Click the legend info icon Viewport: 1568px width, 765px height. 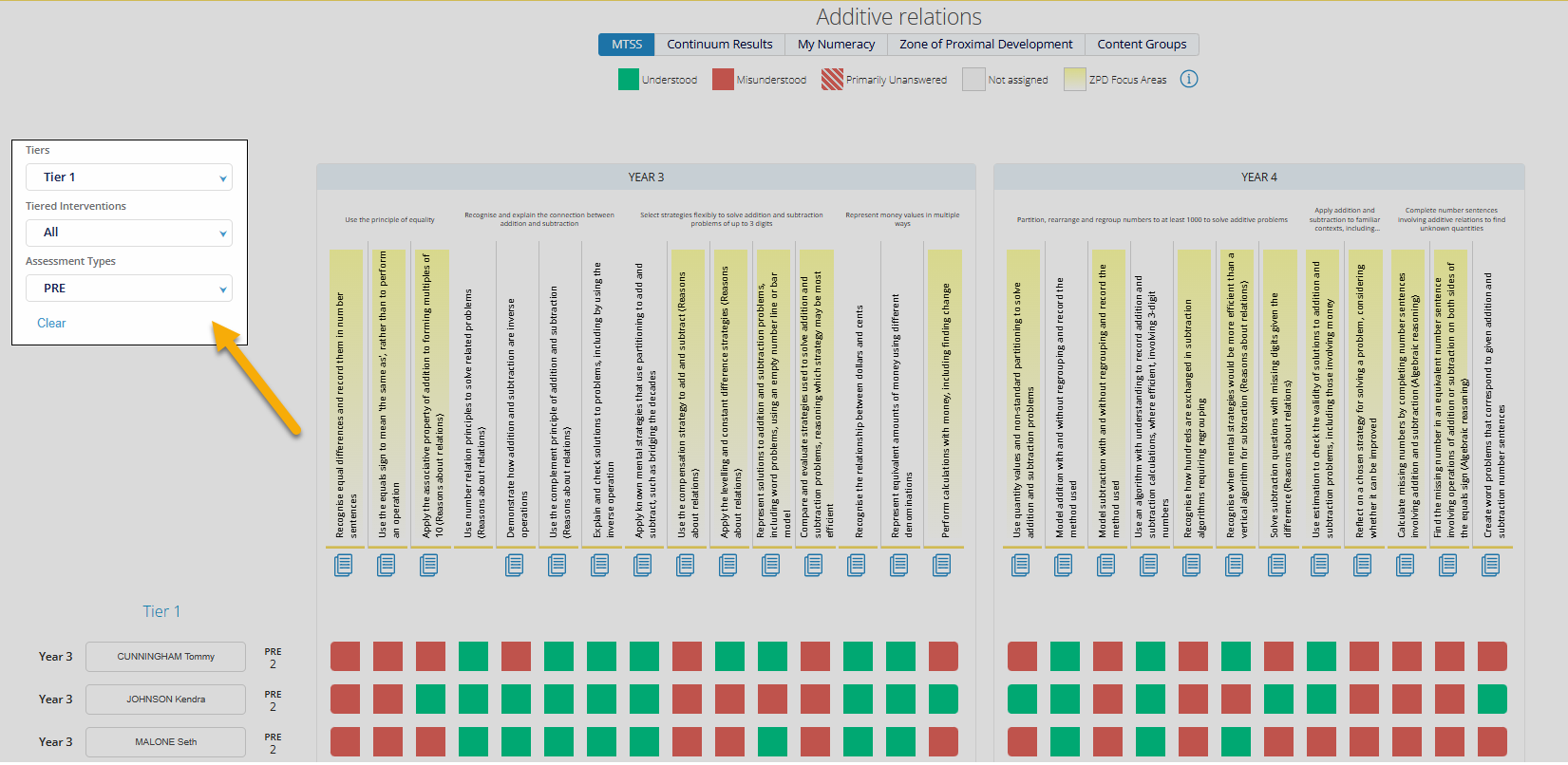[1189, 79]
